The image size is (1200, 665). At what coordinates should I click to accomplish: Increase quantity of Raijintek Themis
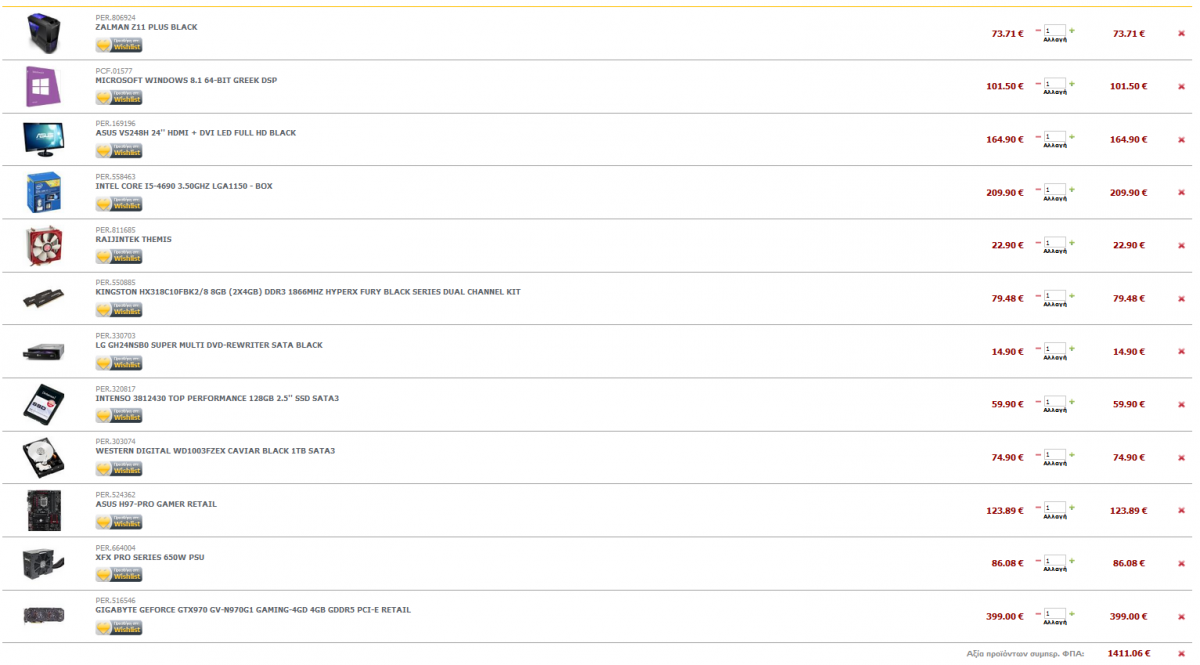(1072, 243)
